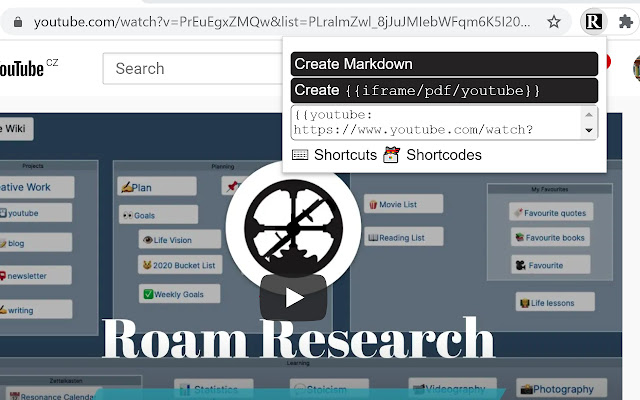The height and width of the screenshot is (400, 640).
Task: Click the 'youtube' box under Projects
Action: click(x=36, y=213)
